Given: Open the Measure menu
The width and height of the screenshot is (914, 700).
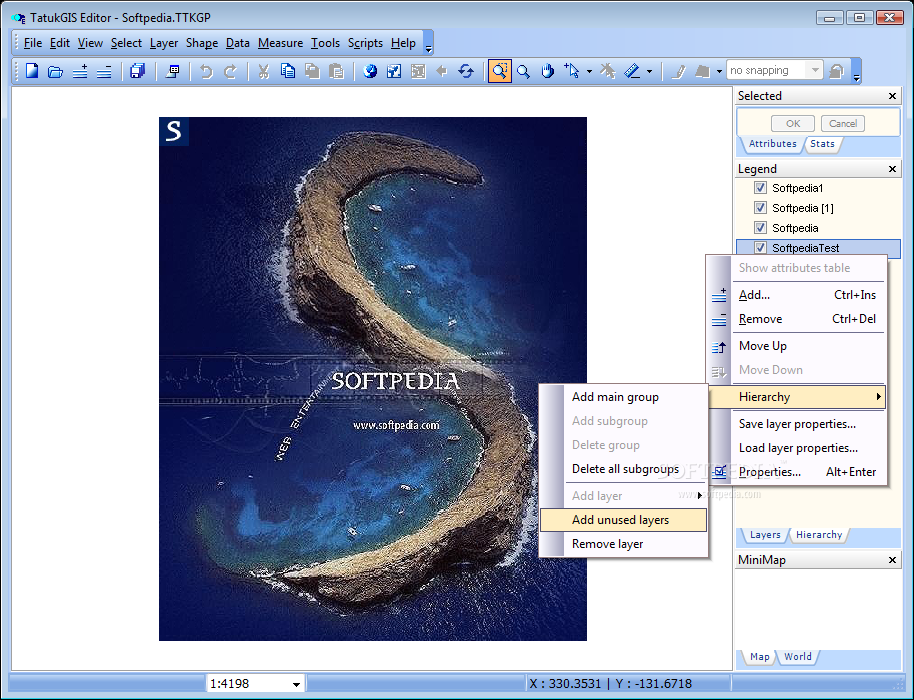Looking at the screenshot, I should pos(280,43).
